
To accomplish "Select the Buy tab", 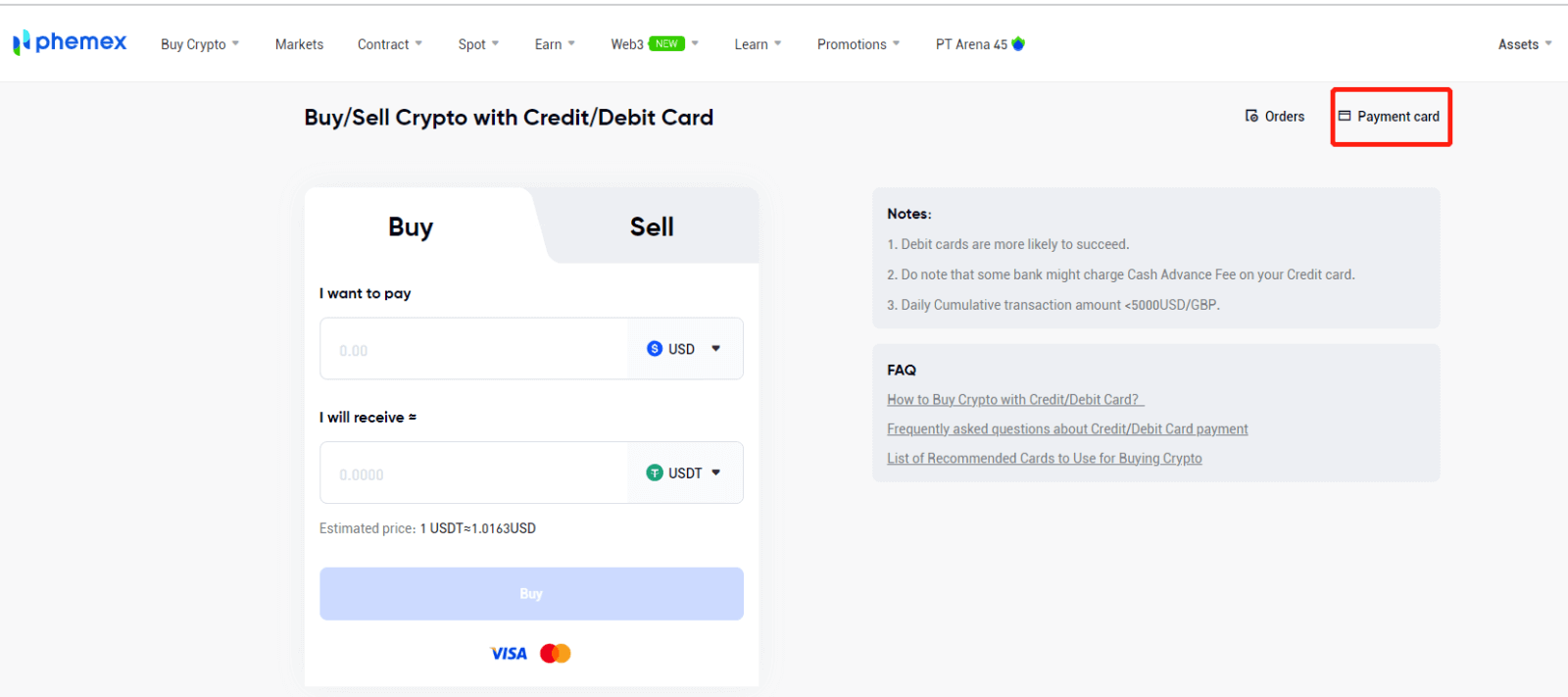I will click(x=410, y=226).
